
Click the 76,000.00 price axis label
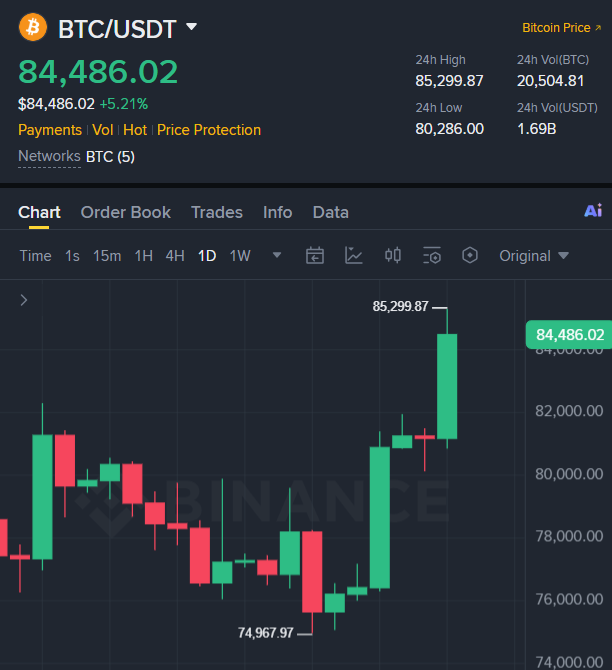tap(569, 599)
